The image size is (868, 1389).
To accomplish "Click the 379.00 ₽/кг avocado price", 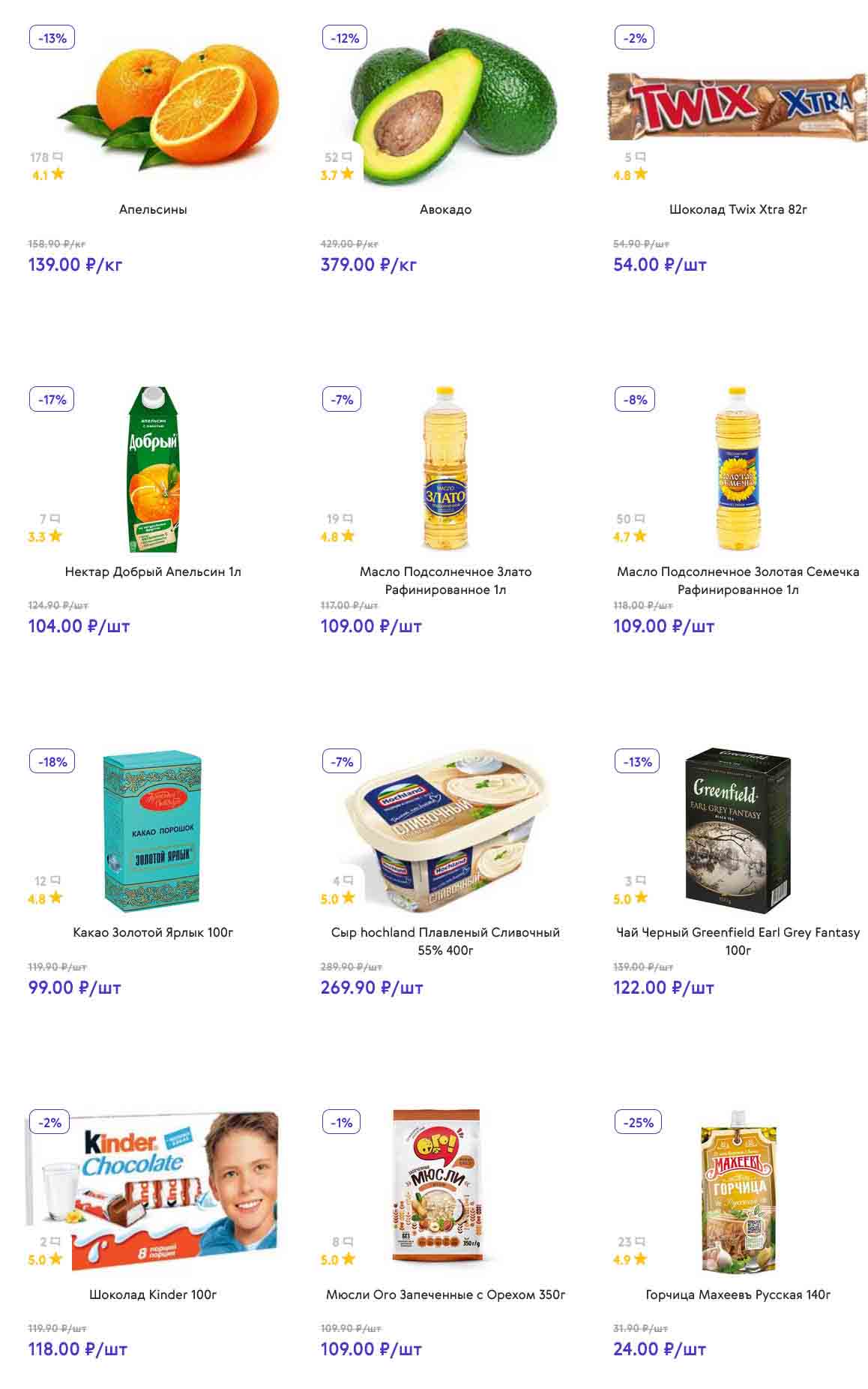I will [368, 265].
